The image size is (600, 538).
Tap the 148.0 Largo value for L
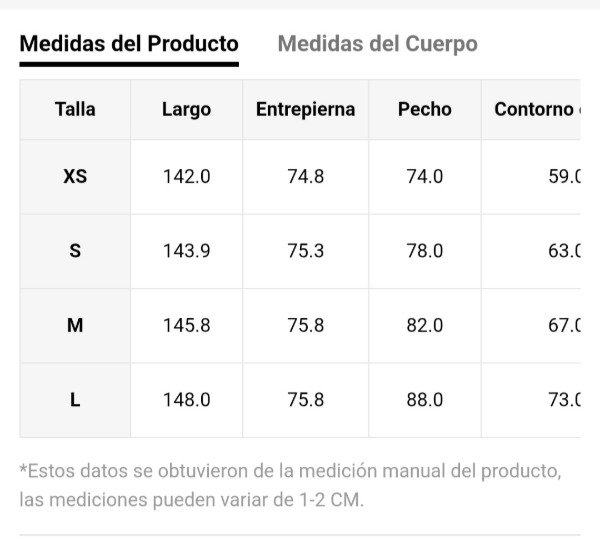pos(186,400)
